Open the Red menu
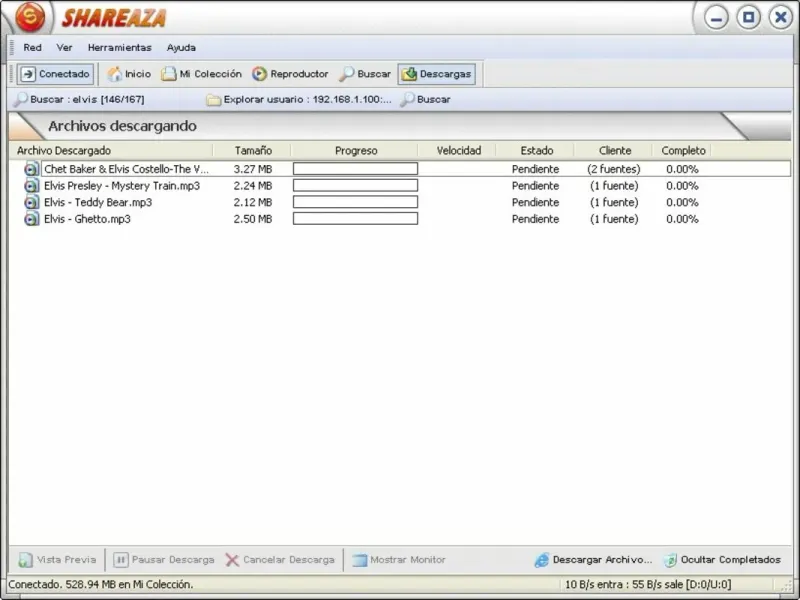The width and height of the screenshot is (800, 600). 32,47
